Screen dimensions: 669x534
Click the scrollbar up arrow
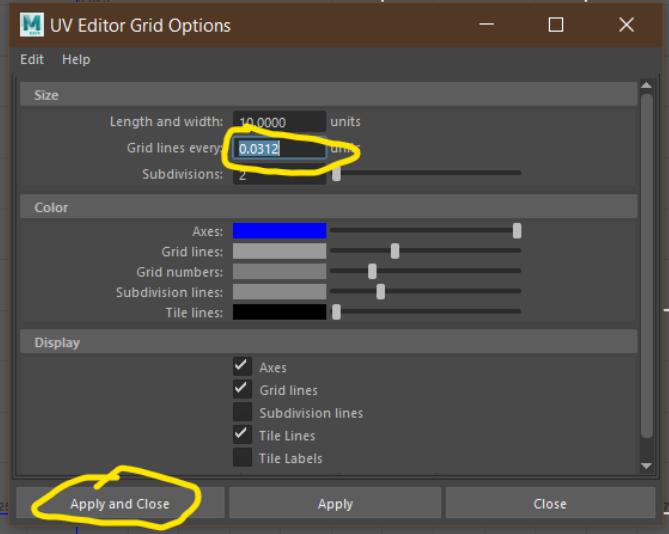(x=646, y=85)
